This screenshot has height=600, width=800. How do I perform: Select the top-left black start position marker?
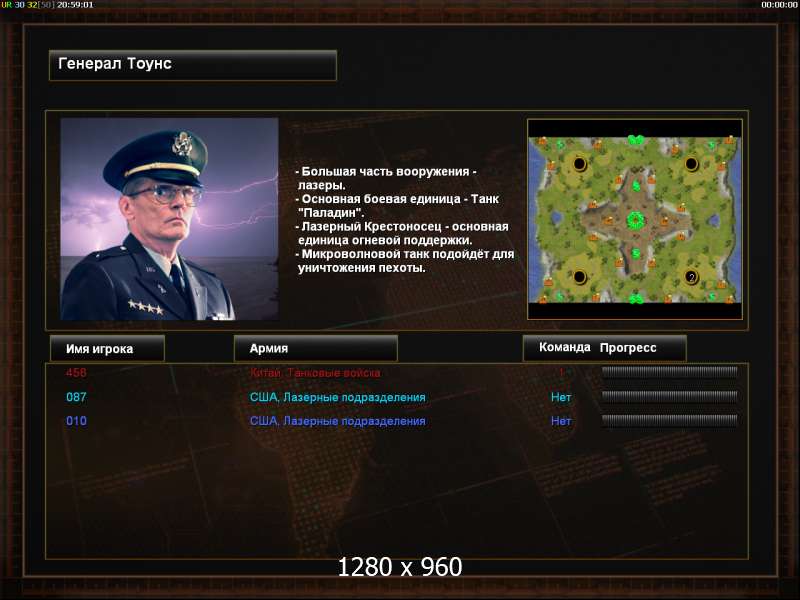579,164
